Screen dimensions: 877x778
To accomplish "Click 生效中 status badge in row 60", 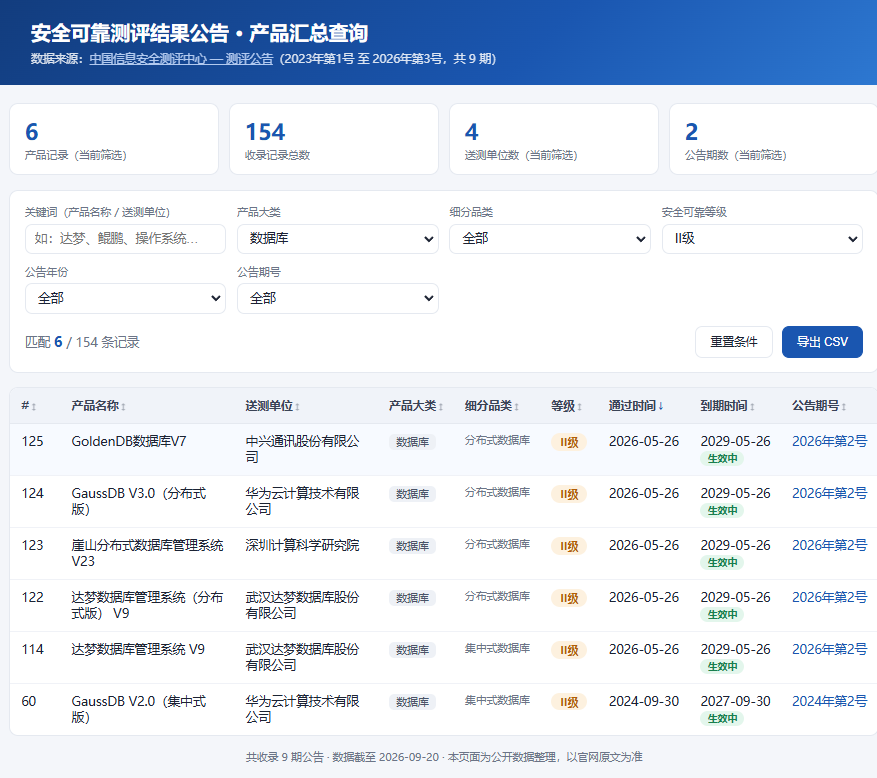I will coord(722,719).
